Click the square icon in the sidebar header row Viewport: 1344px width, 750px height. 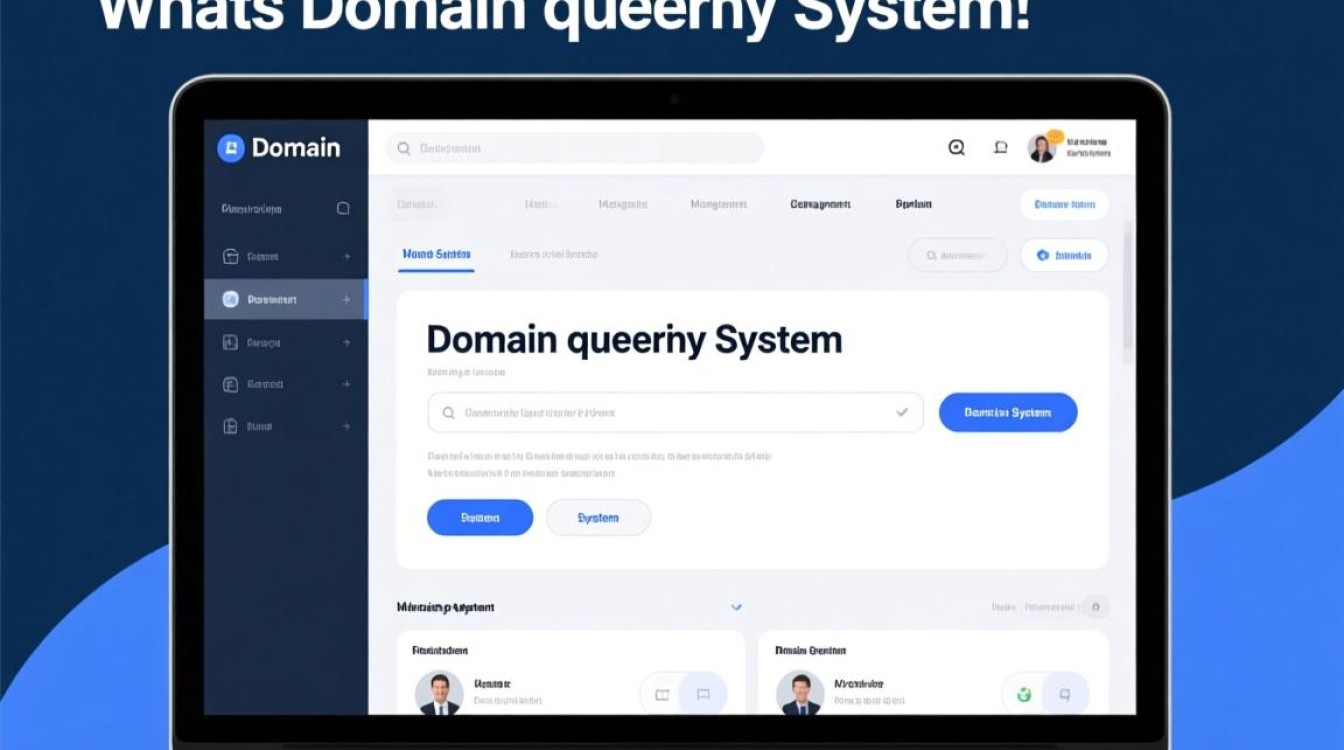tap(343, 209)
